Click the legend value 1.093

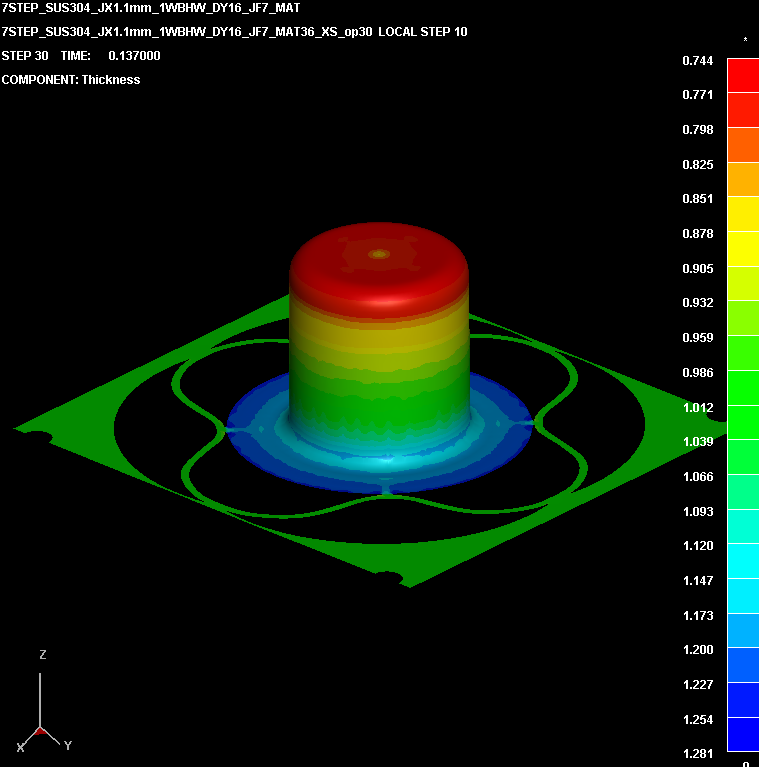point(698,512)
